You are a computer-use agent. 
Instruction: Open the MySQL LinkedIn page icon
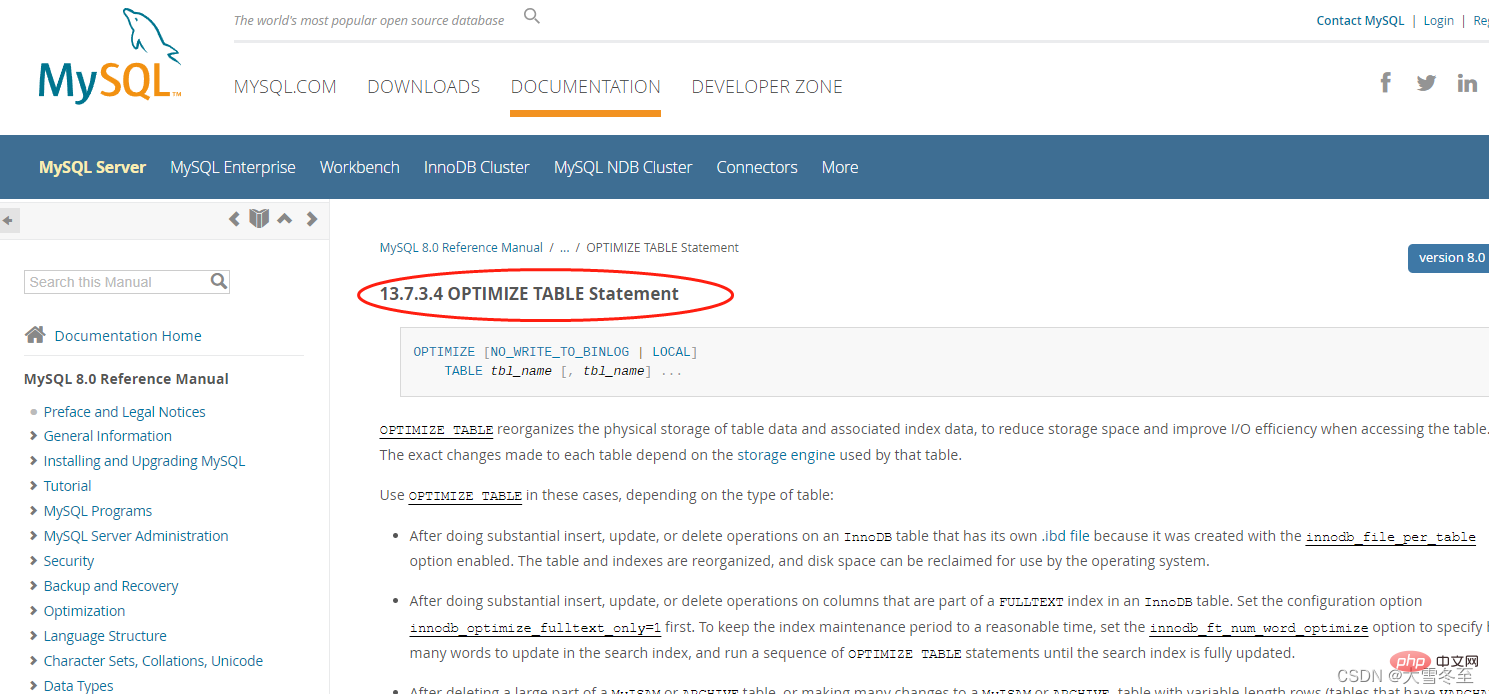(x=1467, y=83)
